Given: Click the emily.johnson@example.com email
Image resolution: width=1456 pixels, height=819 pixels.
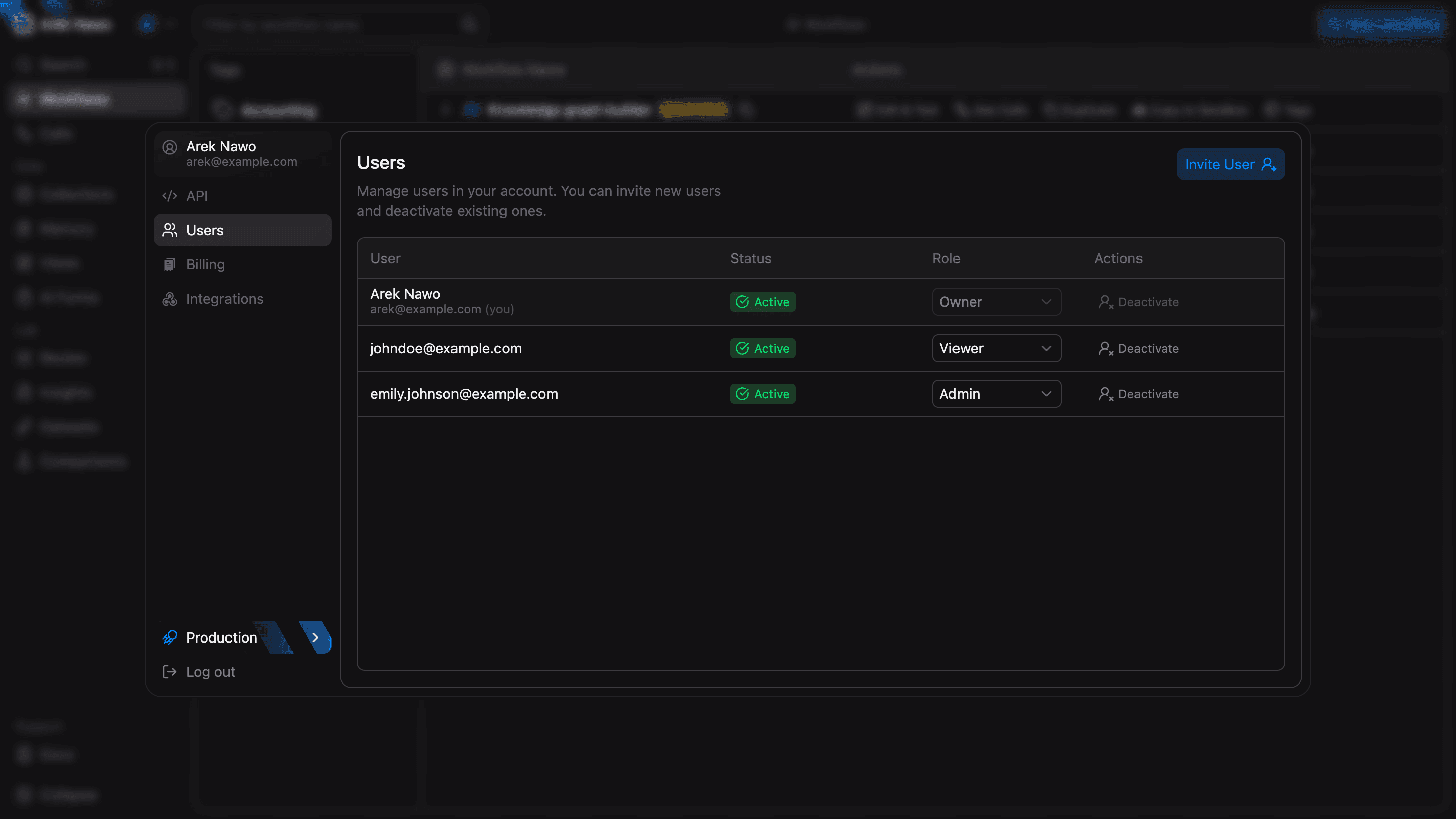Looking at the screenshot, I should point(464,394).
